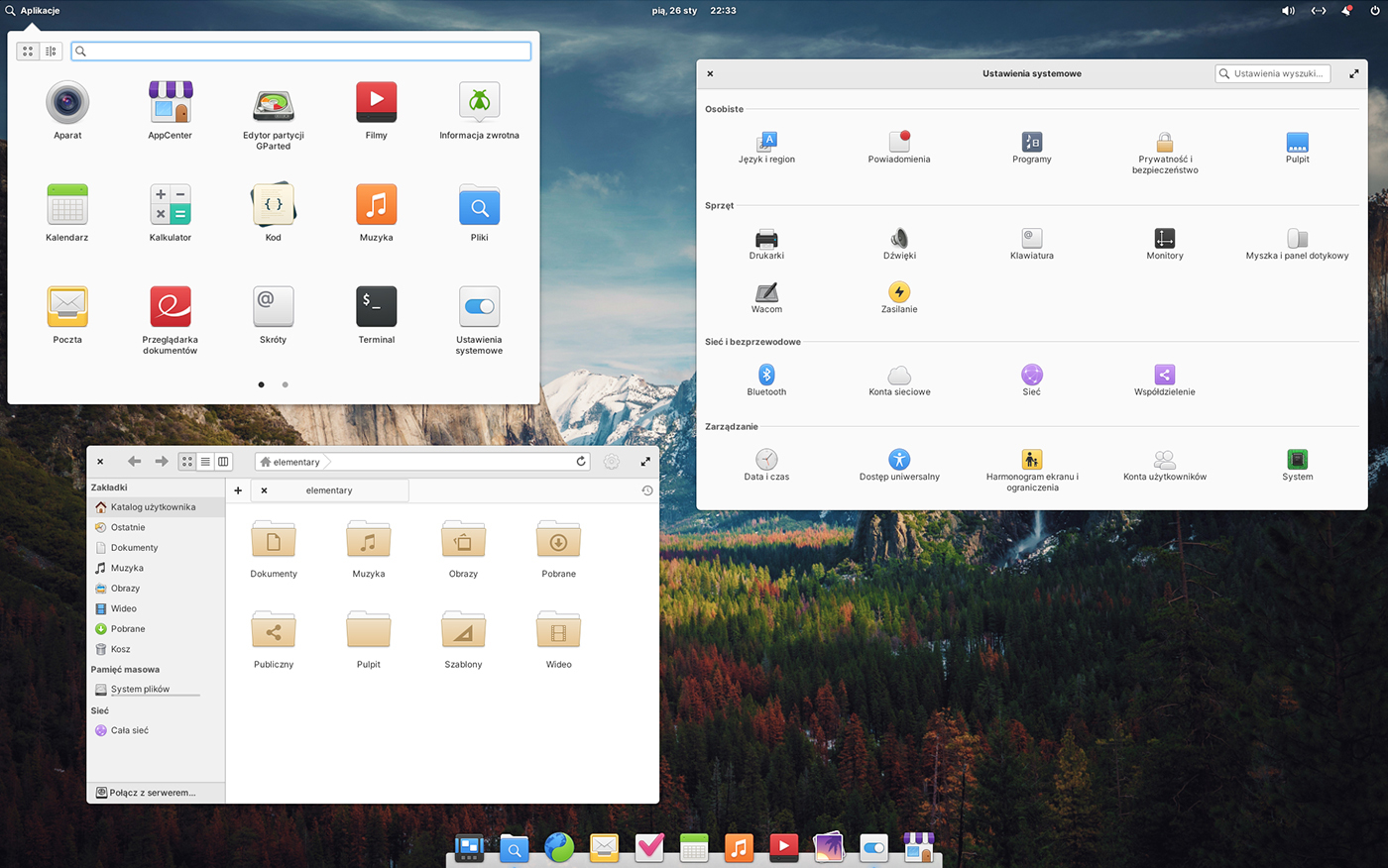Screen dimensions: 1388x868
Task: Launch Edytor partycji GParted
Action: [x=273, y=106]
